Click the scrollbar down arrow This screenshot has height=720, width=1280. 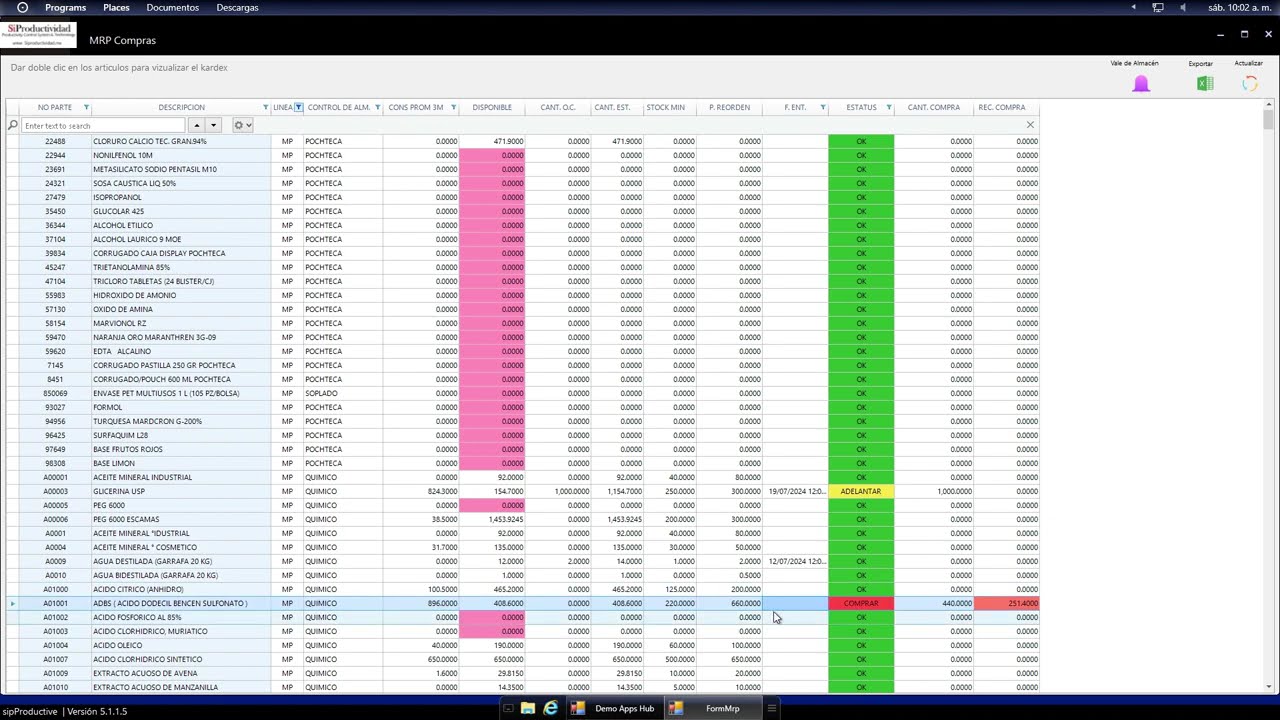point(1268,687)
